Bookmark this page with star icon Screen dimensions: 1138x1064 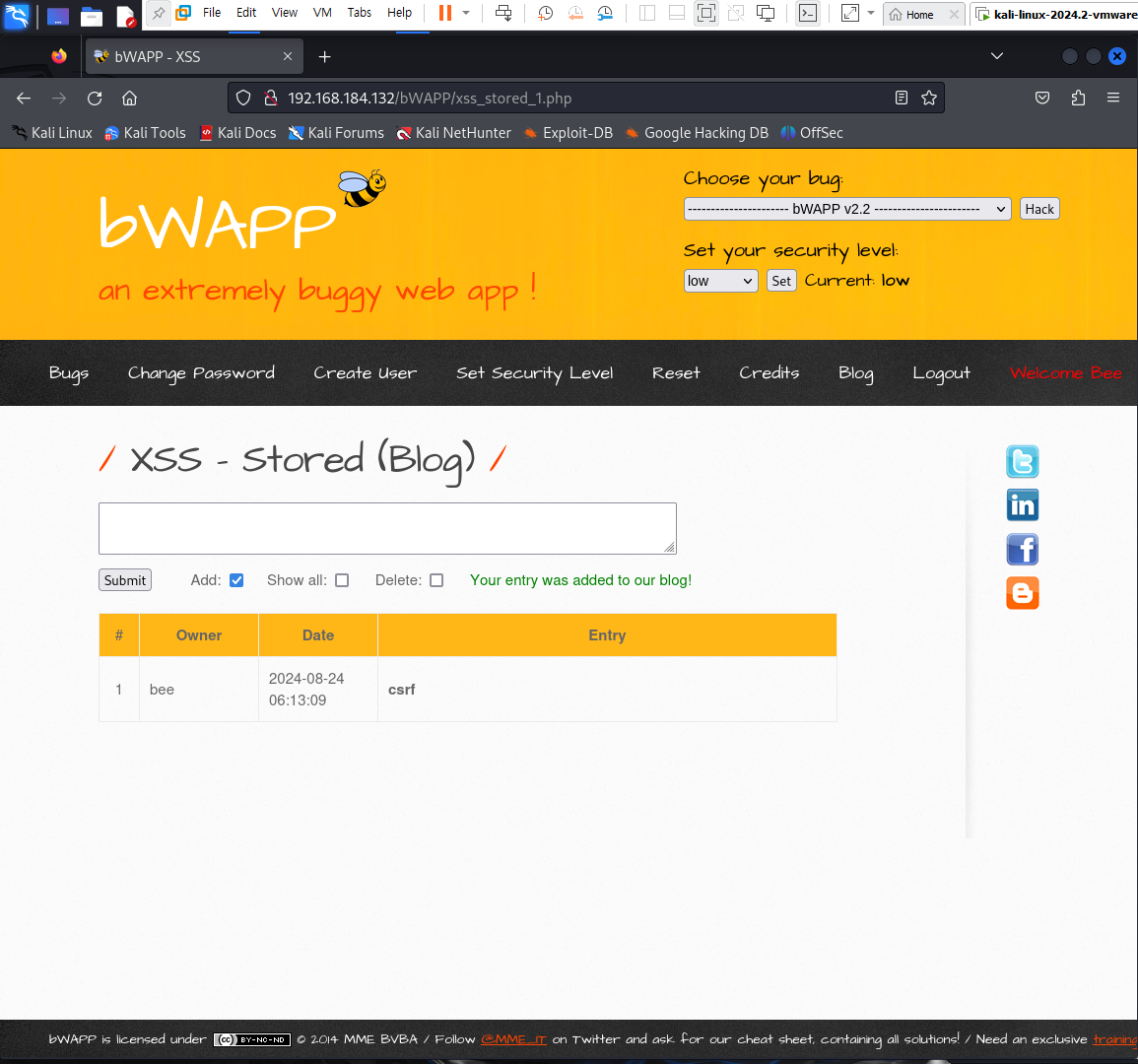tap(929, 98)
